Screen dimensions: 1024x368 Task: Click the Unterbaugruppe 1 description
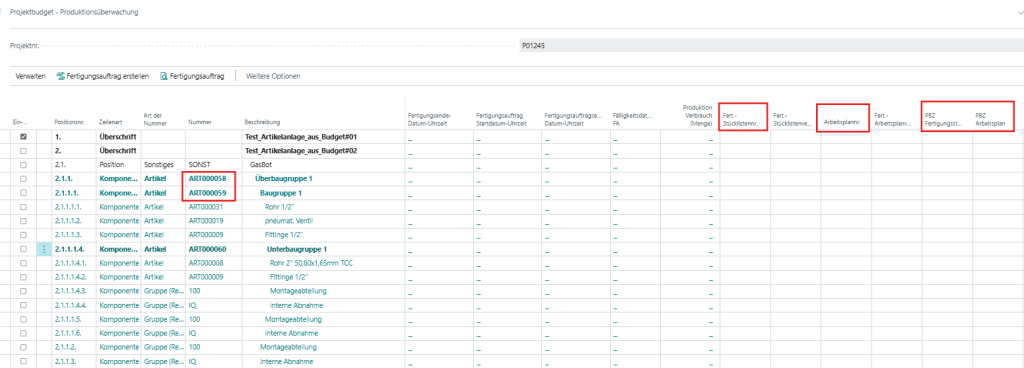[297, 249]
